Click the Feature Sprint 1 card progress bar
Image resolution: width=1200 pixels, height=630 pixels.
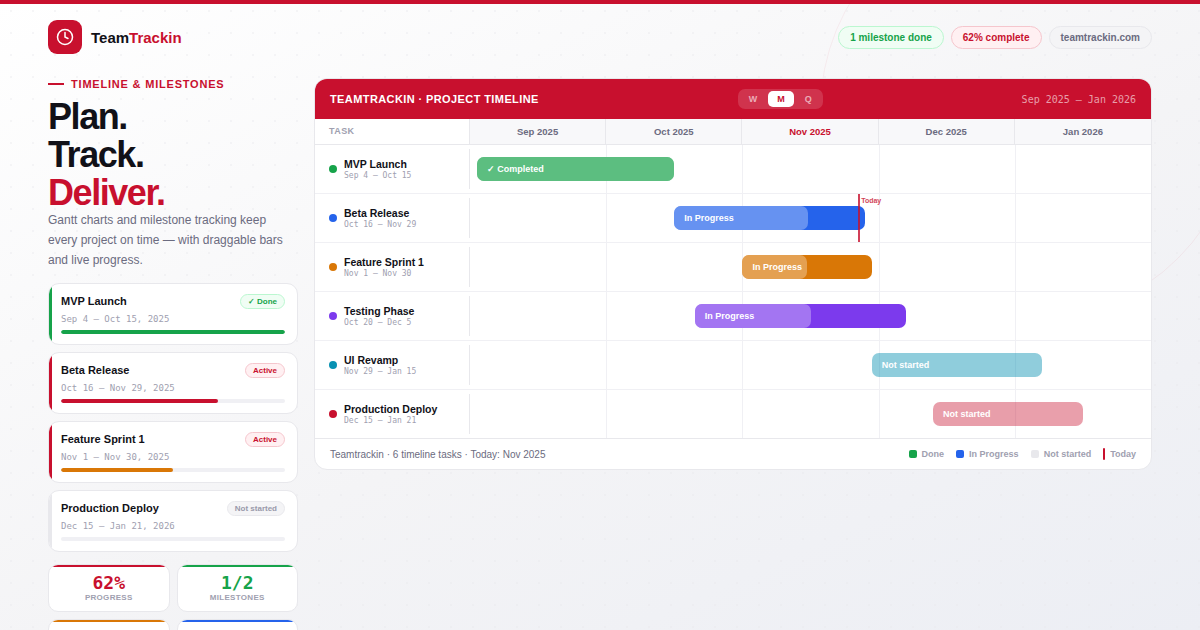tap(173, 470)
